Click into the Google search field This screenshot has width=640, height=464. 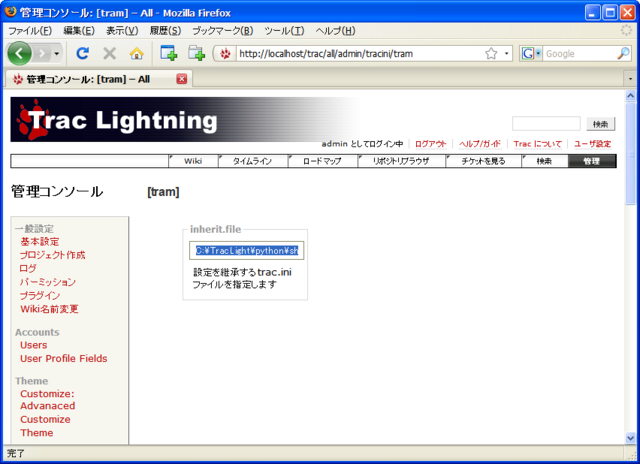click(580, 53)
